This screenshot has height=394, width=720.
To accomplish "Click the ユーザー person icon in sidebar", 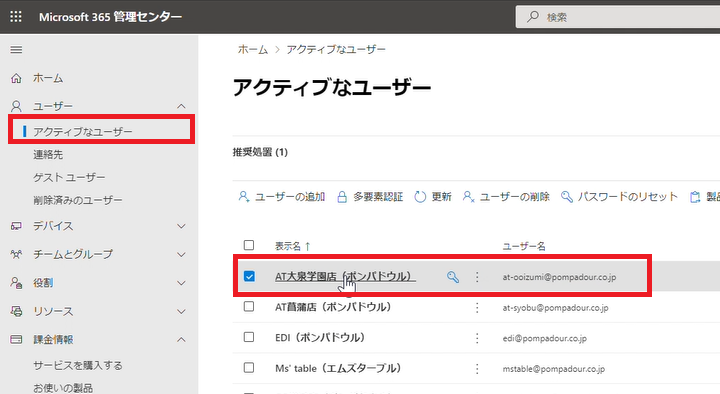I will [x=16, y=107].
